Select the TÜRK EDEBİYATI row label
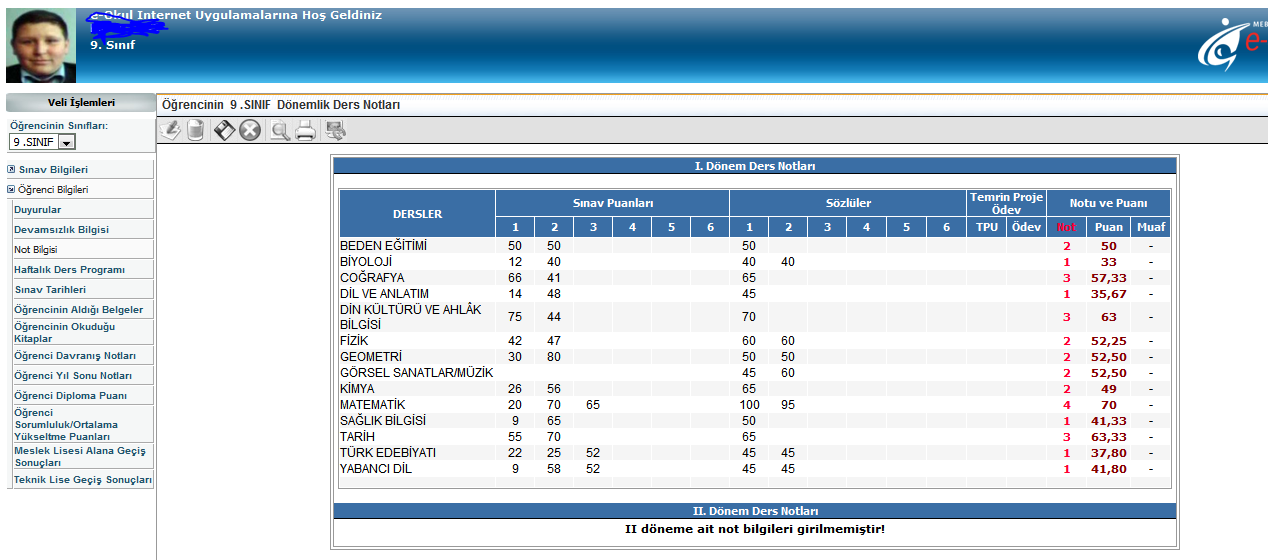 coord(388,453)
